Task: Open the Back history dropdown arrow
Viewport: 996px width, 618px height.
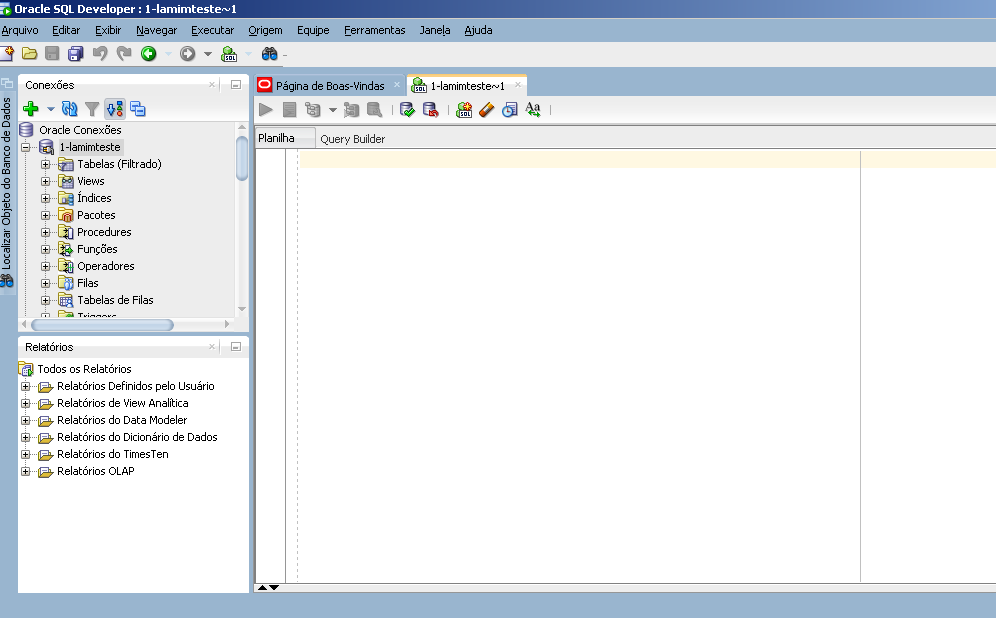Action: pos(168,54)
